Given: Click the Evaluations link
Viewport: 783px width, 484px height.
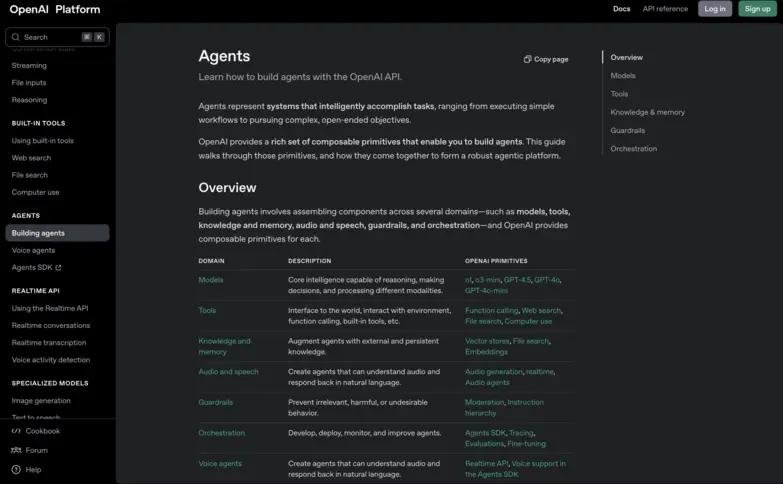Looking at the screenshot, I should pos(484,444).
